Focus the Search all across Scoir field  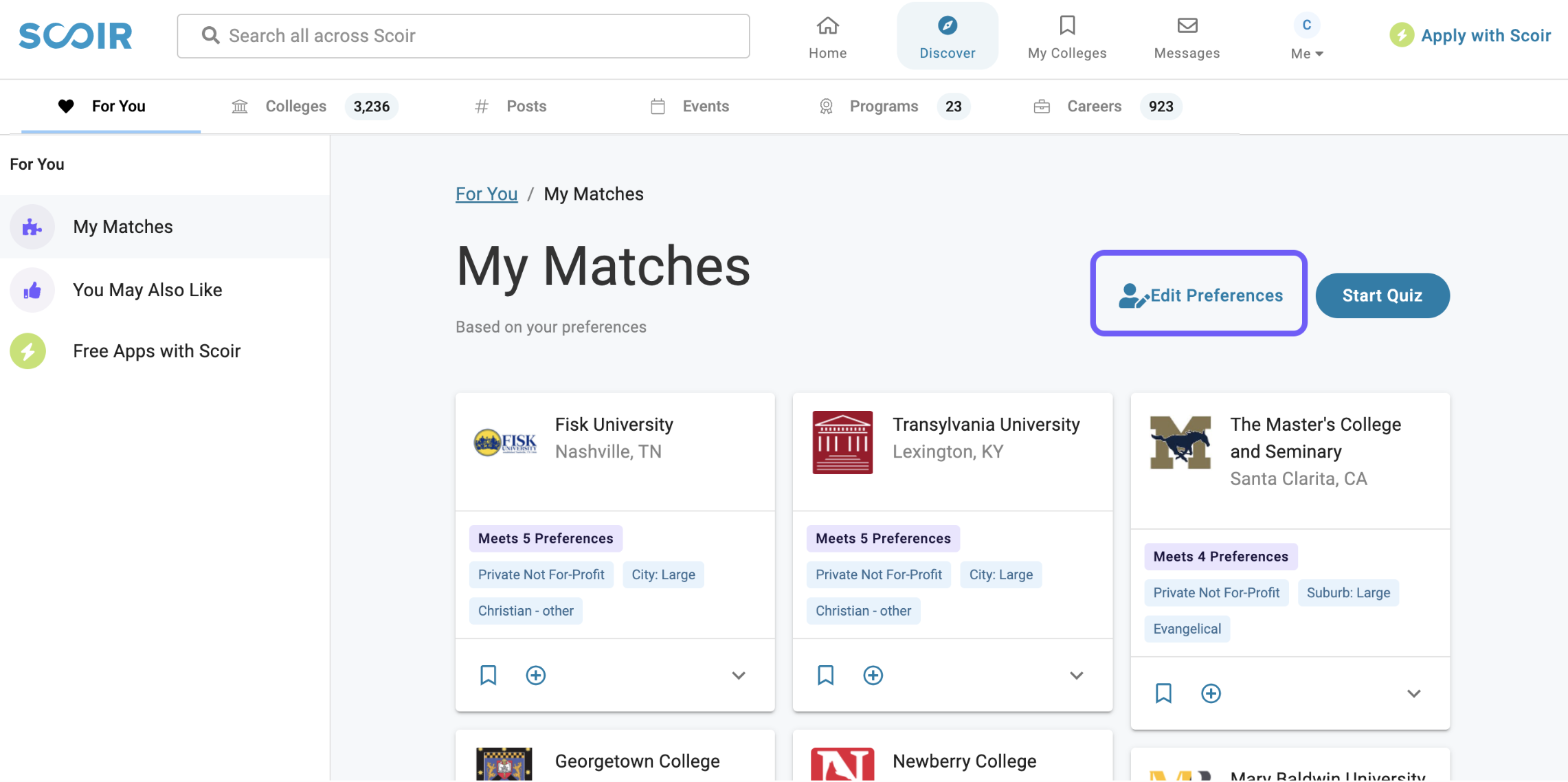click(463, 36)
